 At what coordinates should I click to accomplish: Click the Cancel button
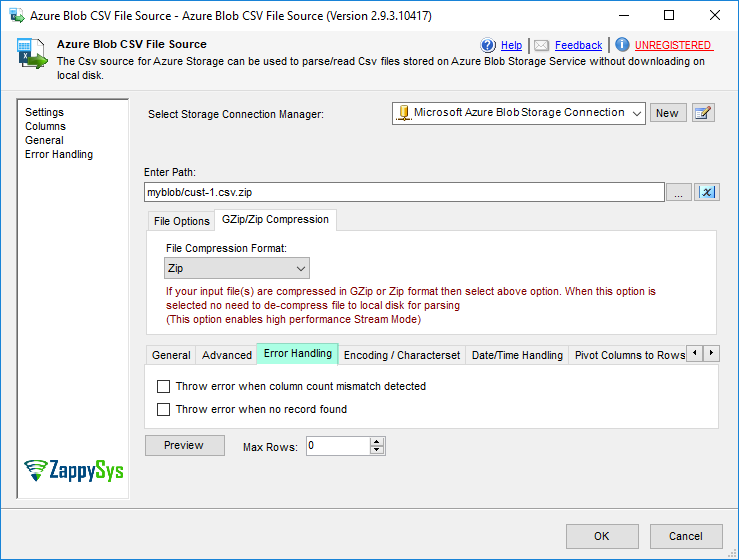(686, 536)
